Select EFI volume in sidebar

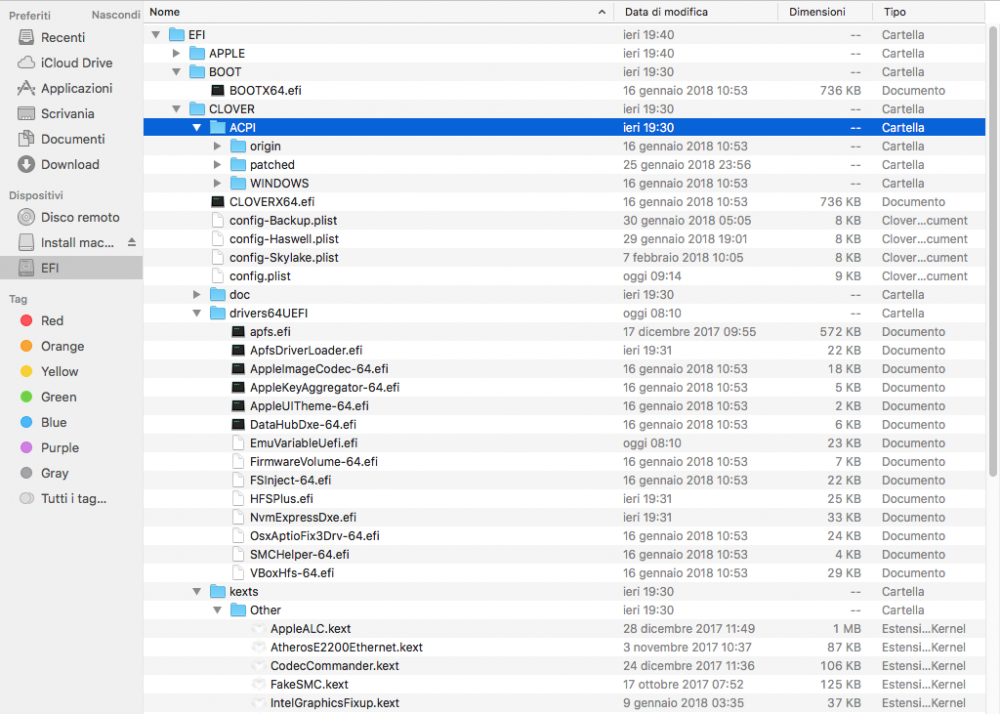[x=71, y=268]
